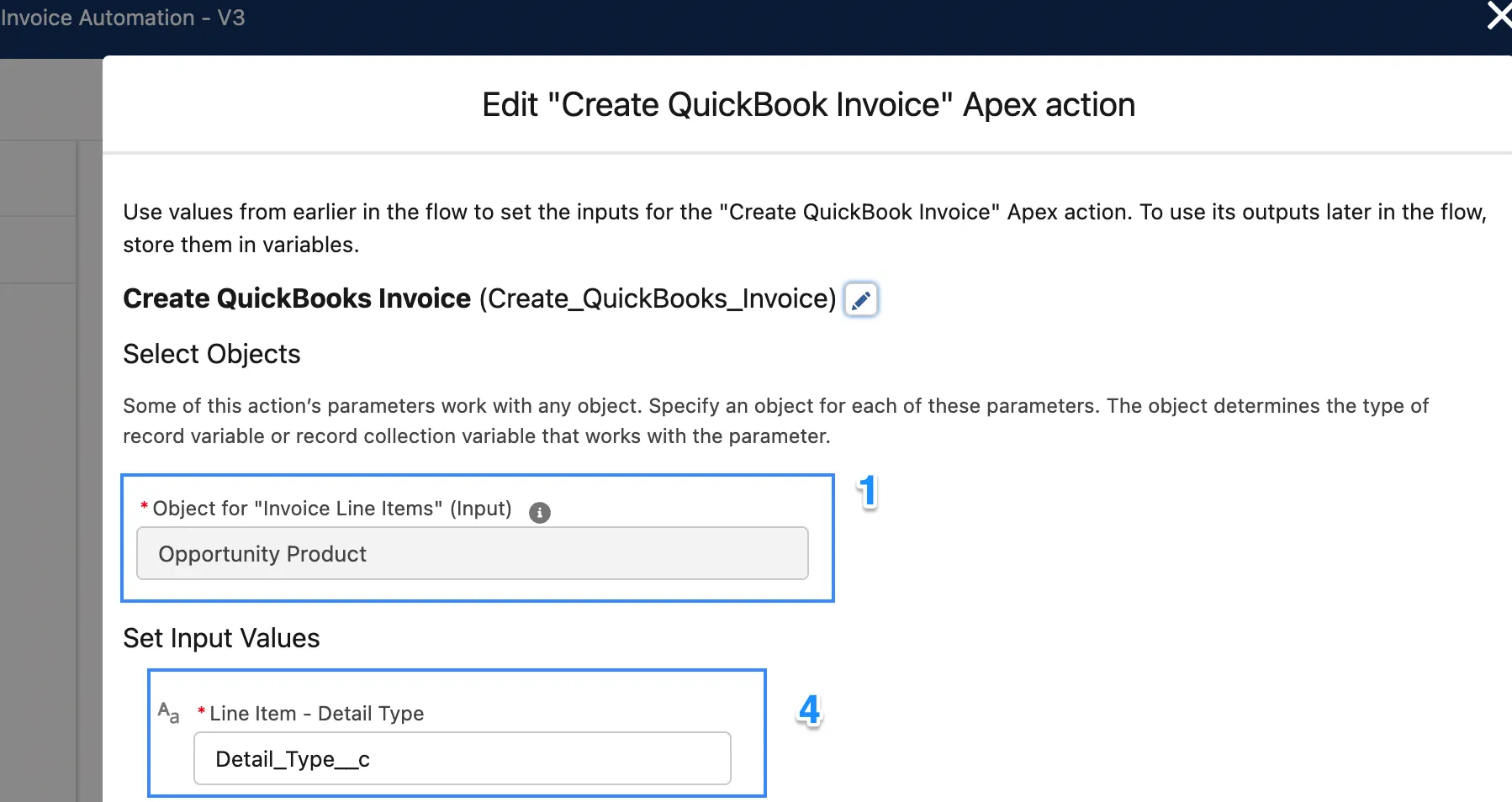Click the Edit "Create QuickBook Invoice" Apex action title

pyautogui.click(x=808, y=105)
